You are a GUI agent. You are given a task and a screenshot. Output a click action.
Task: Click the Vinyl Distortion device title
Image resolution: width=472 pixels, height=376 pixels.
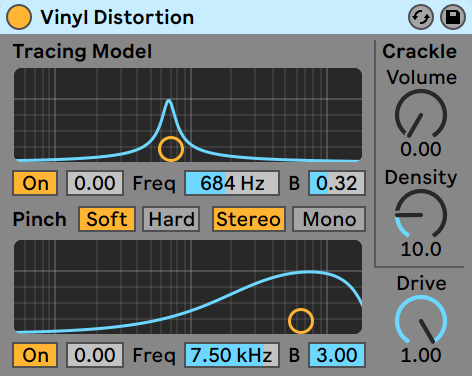(117, 17)
